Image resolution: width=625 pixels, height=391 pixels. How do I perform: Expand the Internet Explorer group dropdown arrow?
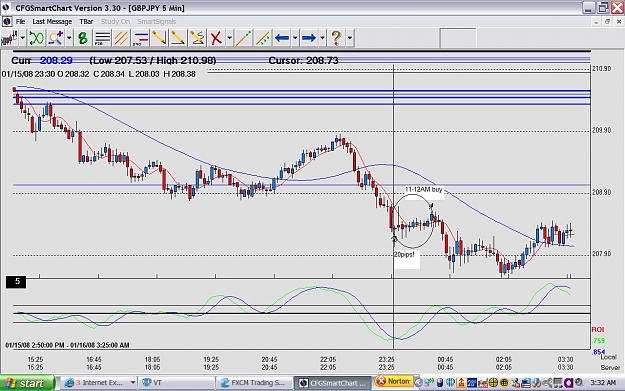[133, 383]
